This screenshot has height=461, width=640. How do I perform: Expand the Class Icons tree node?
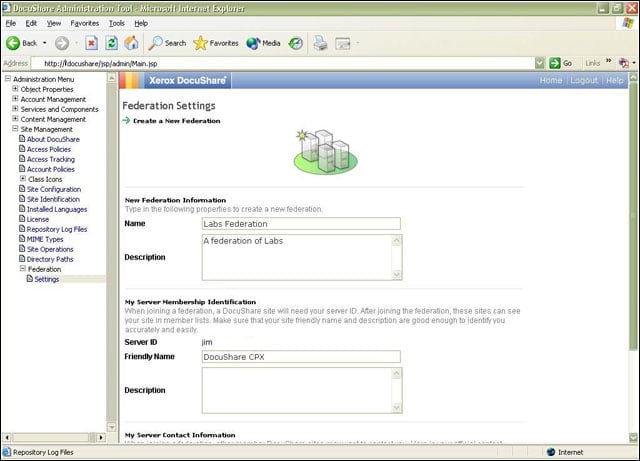coord(23,178)
